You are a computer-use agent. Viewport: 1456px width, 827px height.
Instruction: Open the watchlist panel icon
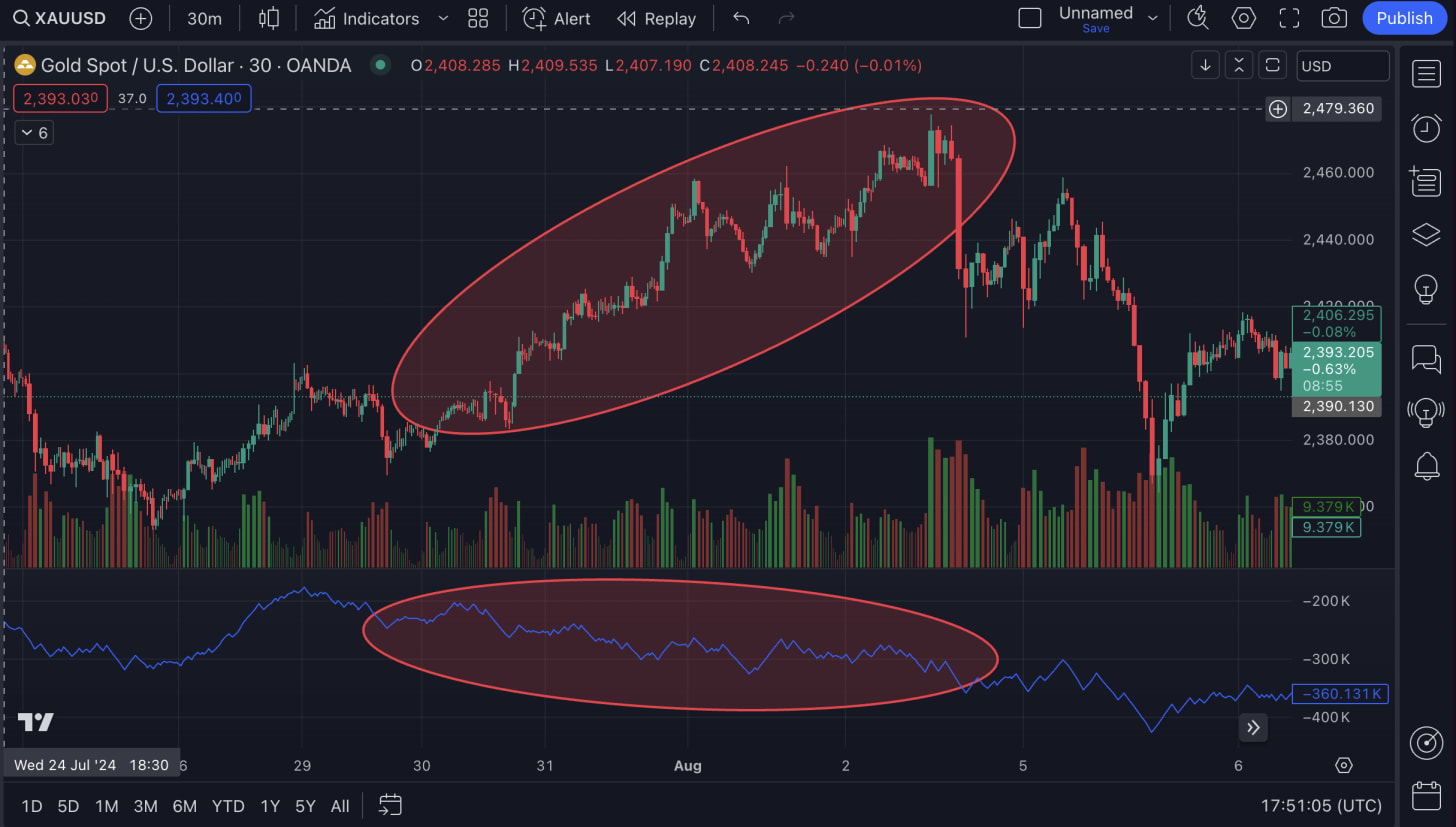tap(1426, 73)
